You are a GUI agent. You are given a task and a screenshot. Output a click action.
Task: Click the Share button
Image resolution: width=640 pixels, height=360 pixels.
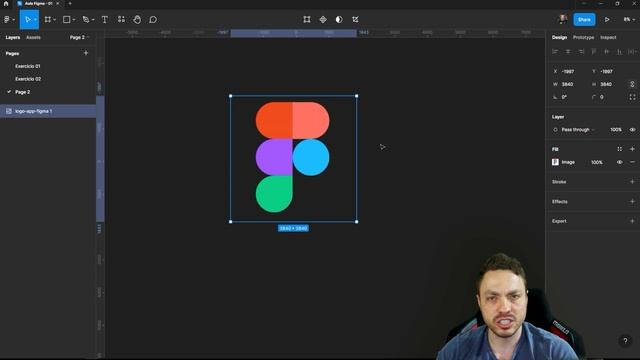point(584,20)
